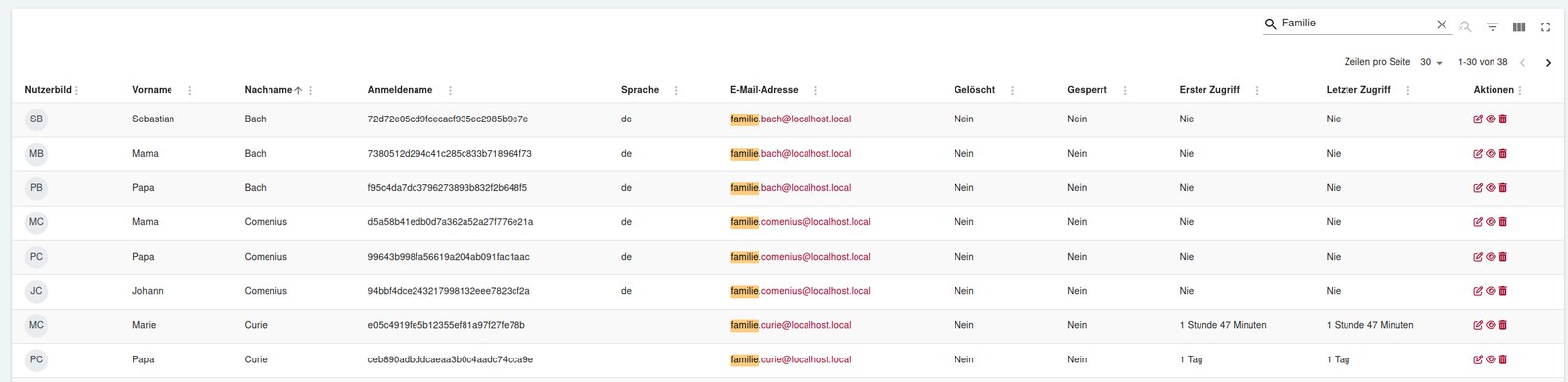This screenshot has width=1568, height=382.
Task: Open Vorname column options menu
Action: [x=190, y=90]
